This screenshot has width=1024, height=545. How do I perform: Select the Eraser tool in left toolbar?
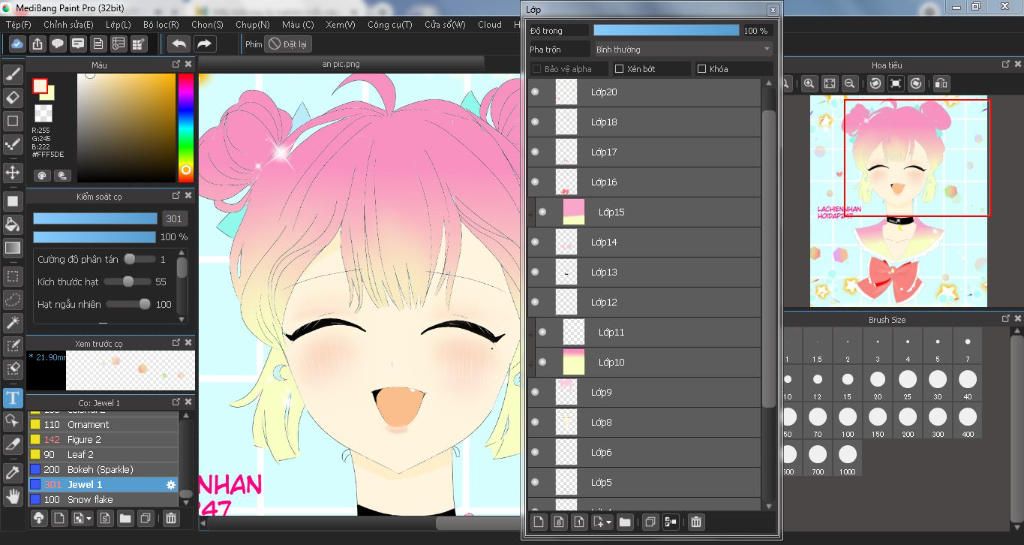(x=12, y=97)
